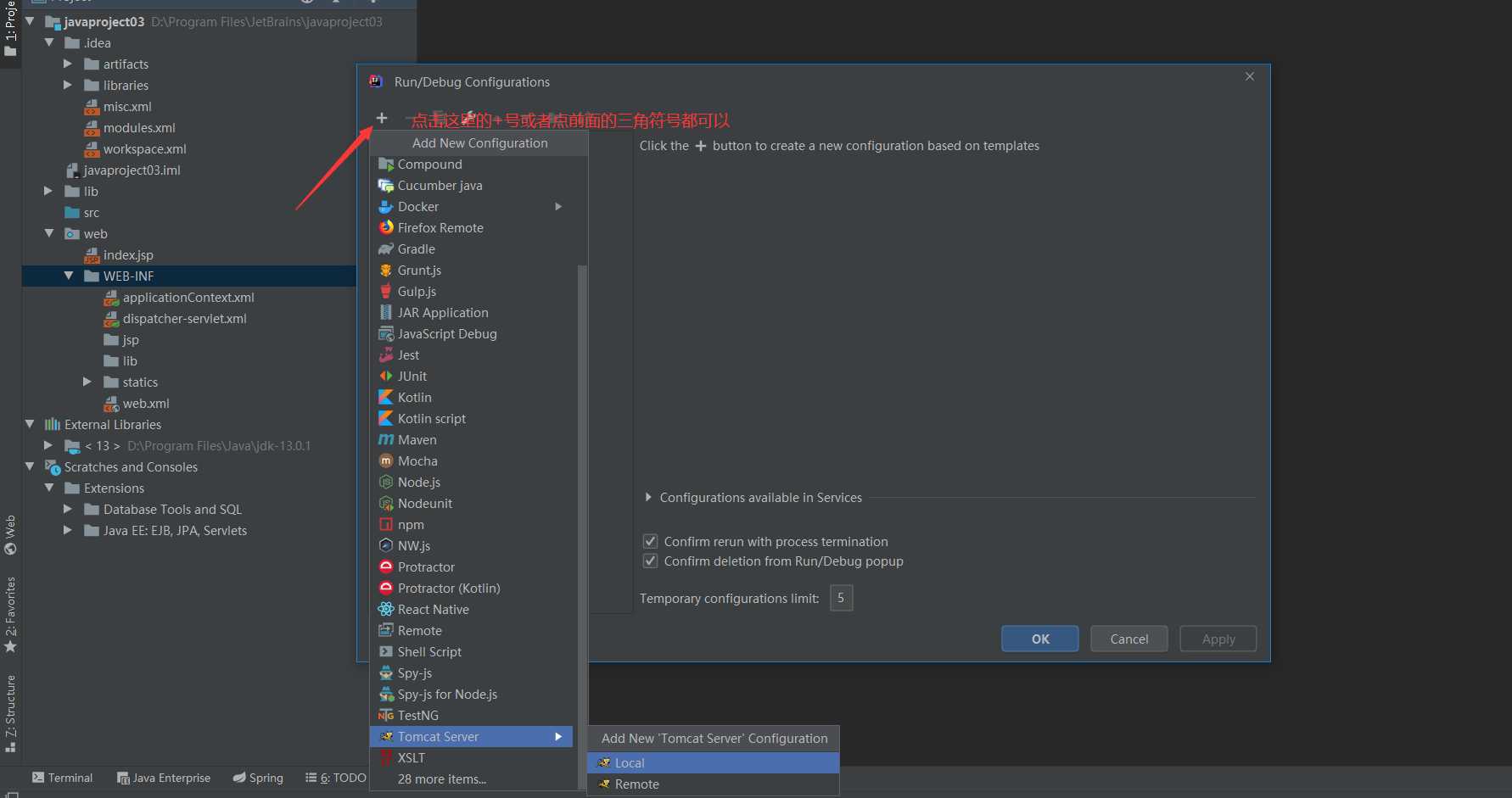
Task: Select web.xml file in tree
Action: point(137,403)
